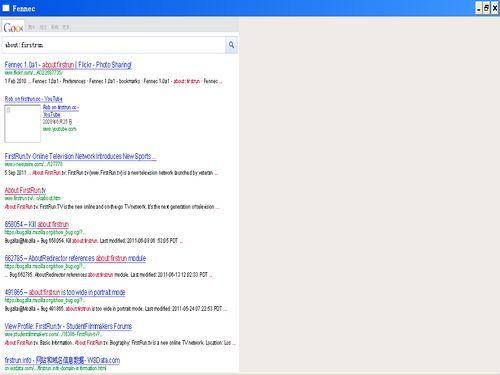This screenshot has height=375, width=500.
Task: Click the www.youtube.com green URL
Action: (59, 129)
